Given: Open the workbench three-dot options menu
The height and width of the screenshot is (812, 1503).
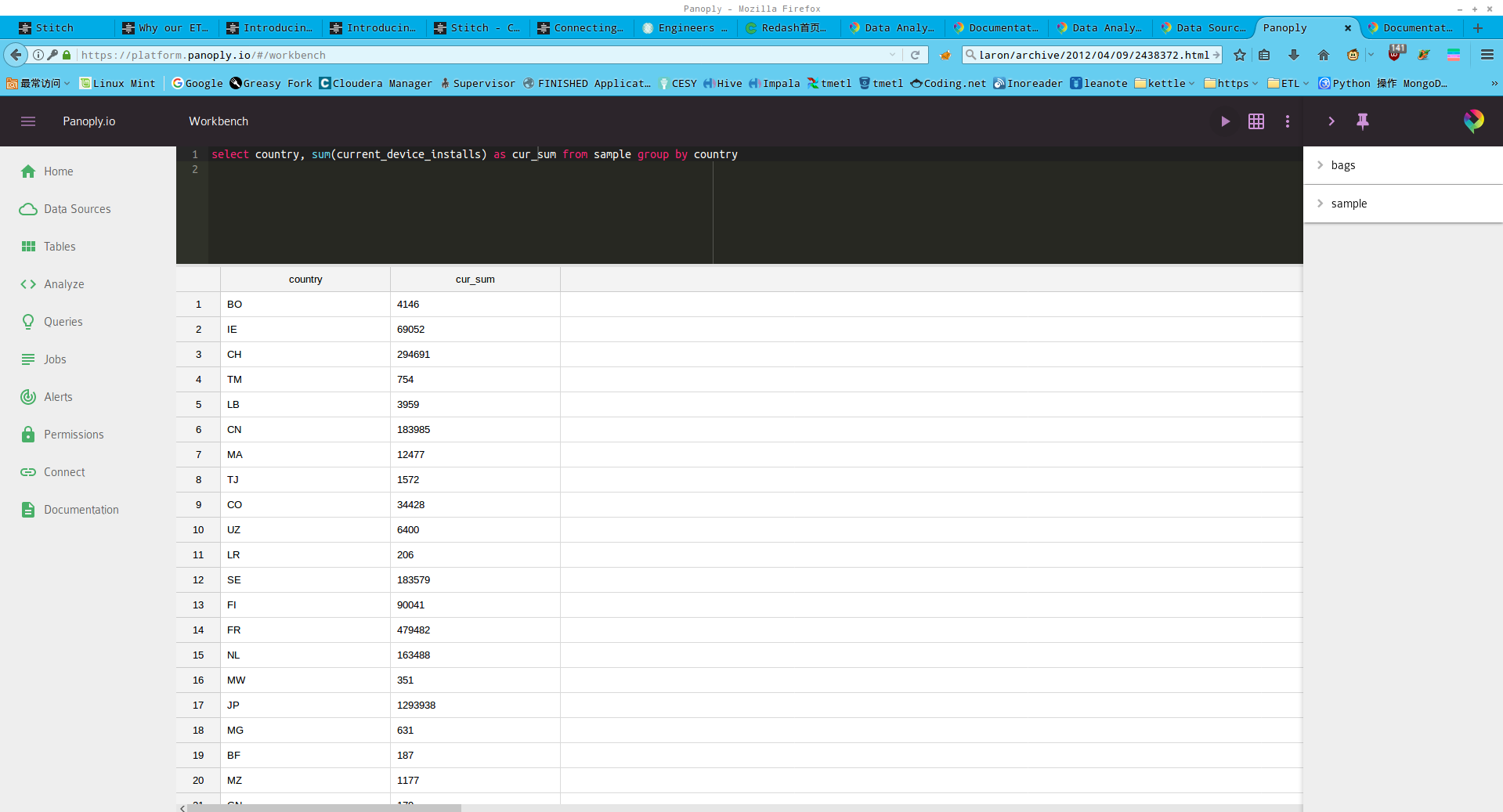Looking at the screenshot, I should coord(1288,121).
